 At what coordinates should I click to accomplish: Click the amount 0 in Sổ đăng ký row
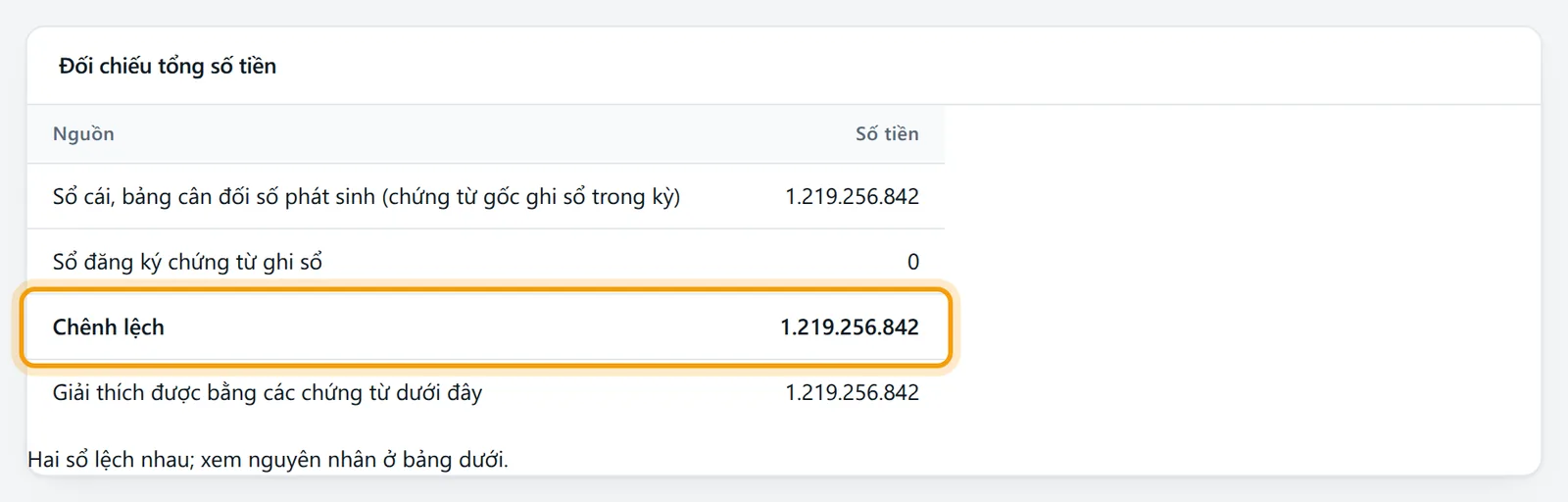click(913, 262)
